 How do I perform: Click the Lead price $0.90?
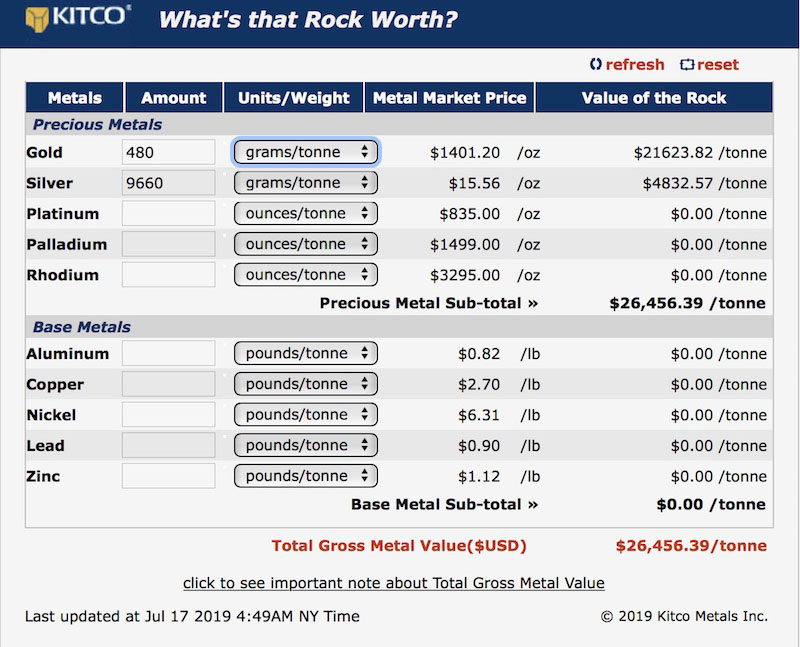click(x=479, y=445)
